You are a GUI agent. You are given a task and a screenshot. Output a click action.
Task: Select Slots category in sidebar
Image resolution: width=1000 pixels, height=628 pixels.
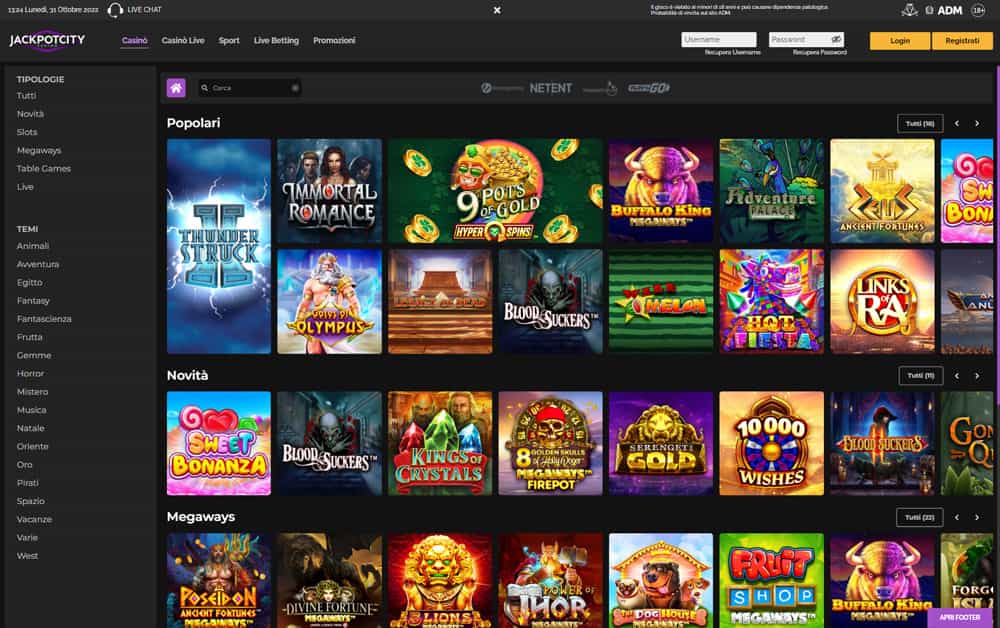pyautogui.click(x=27, y=132)
